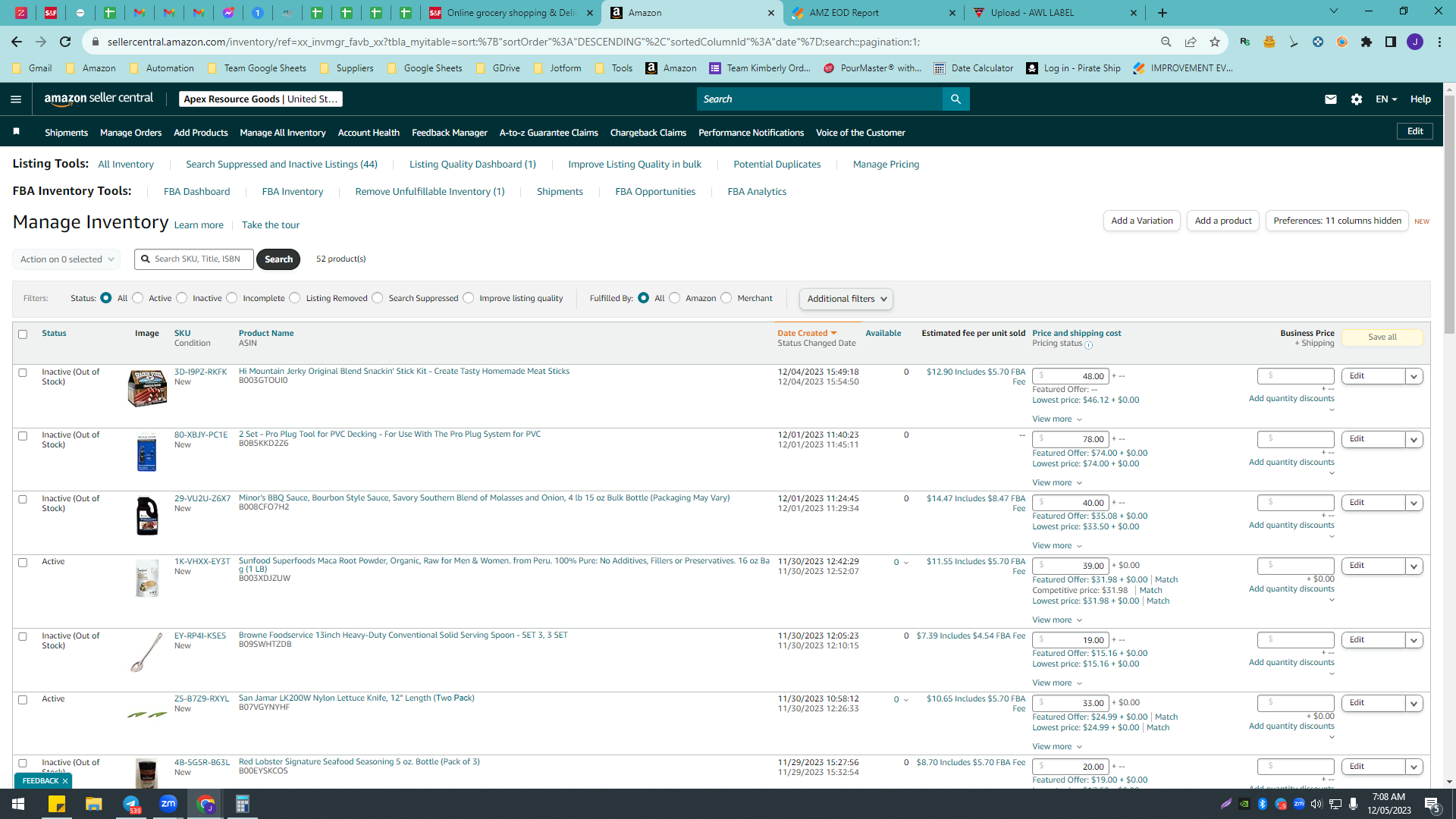Click the magnifier search button in header
This screenshot has height=819, width=1456.
pyautogui.click(x=955, y=99)
